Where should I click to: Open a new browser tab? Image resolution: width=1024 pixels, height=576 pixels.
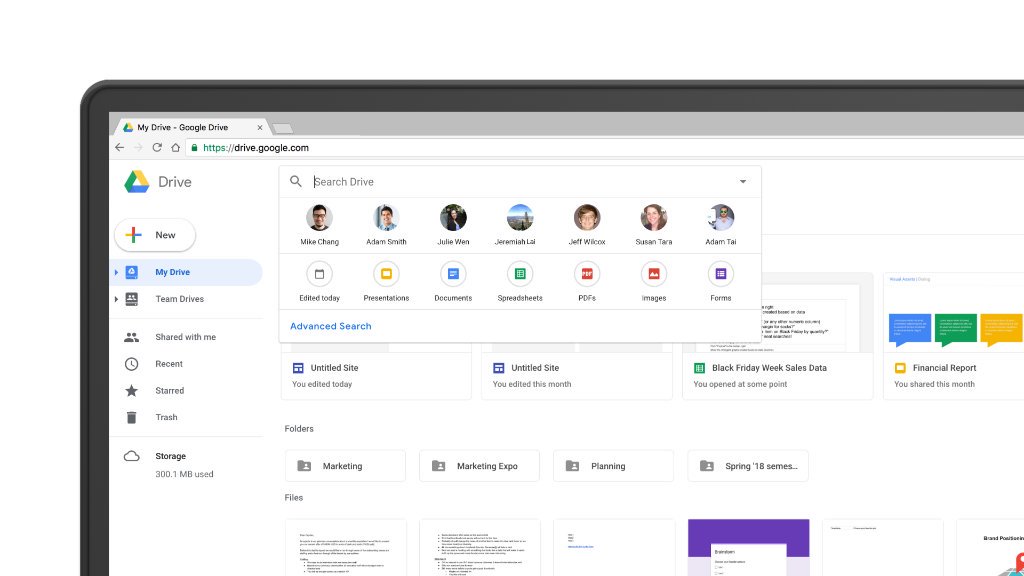click(282, 129)
